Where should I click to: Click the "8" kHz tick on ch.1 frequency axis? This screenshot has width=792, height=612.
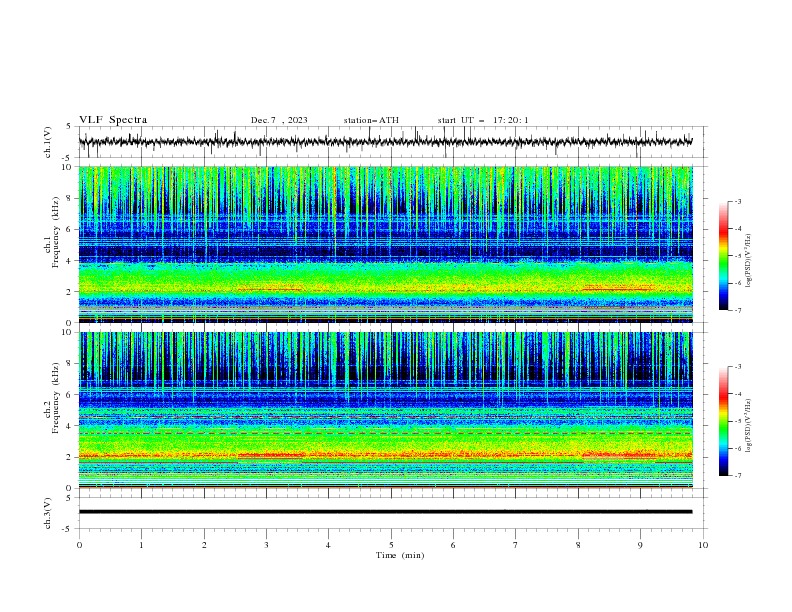click(70, 198)
